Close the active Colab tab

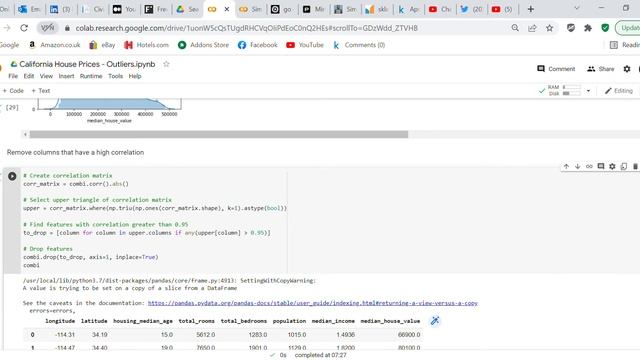227,9
